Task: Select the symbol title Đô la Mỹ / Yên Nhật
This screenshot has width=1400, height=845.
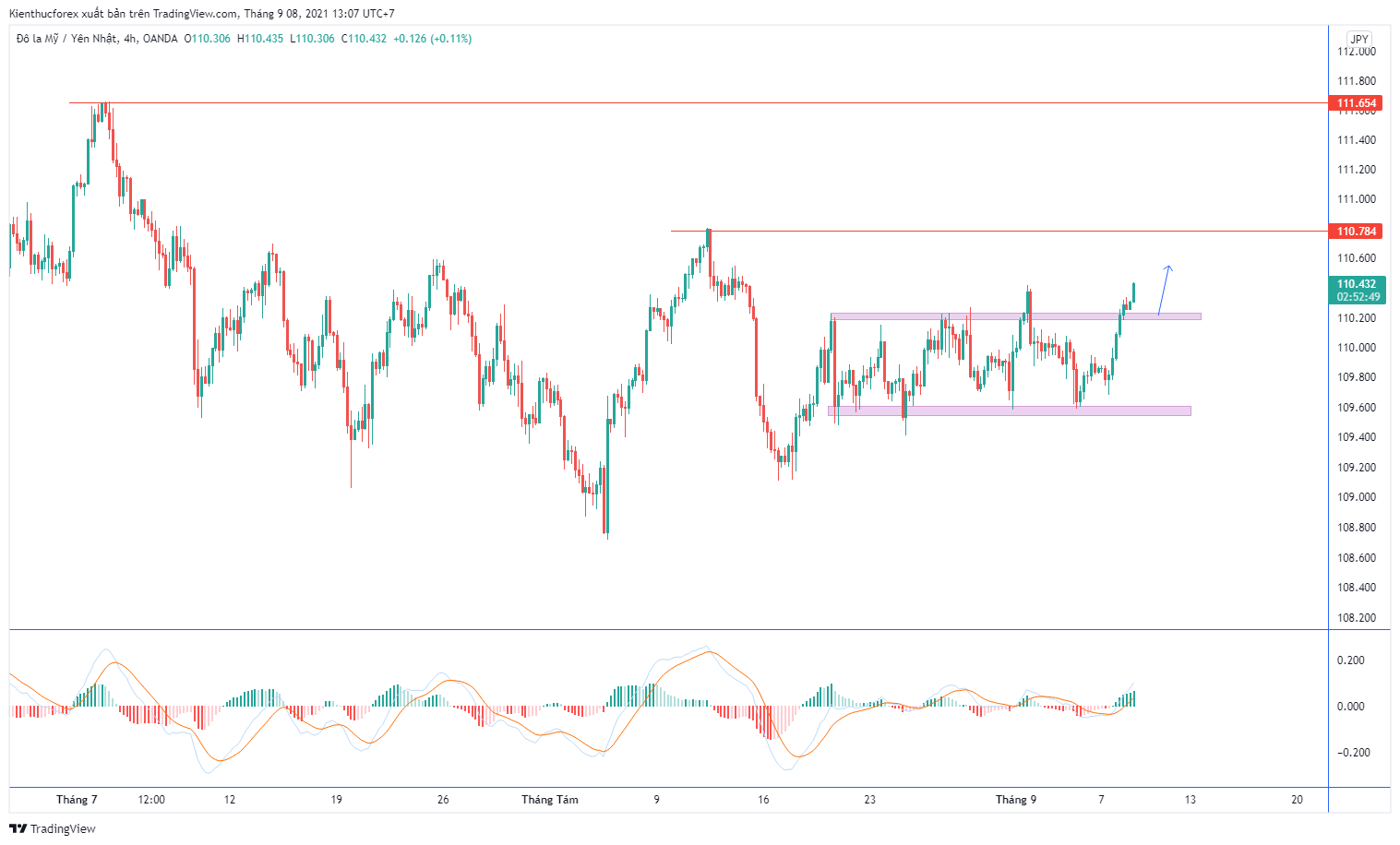Action: [x=66, y=39]
